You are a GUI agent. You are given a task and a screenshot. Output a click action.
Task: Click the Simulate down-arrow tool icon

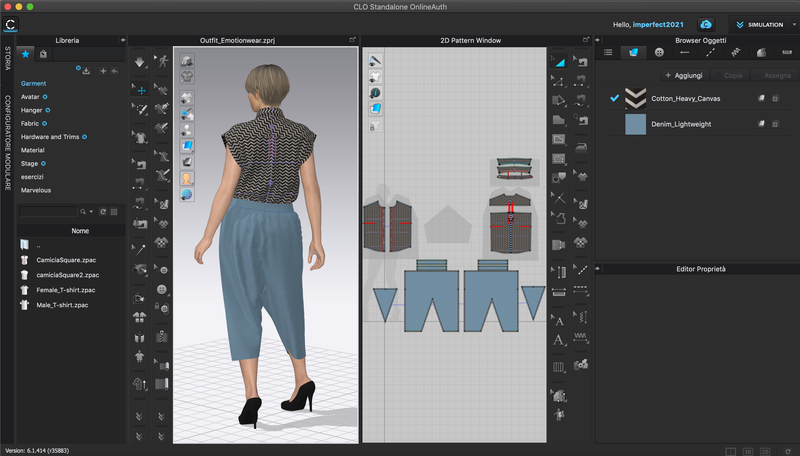(139, 63)
